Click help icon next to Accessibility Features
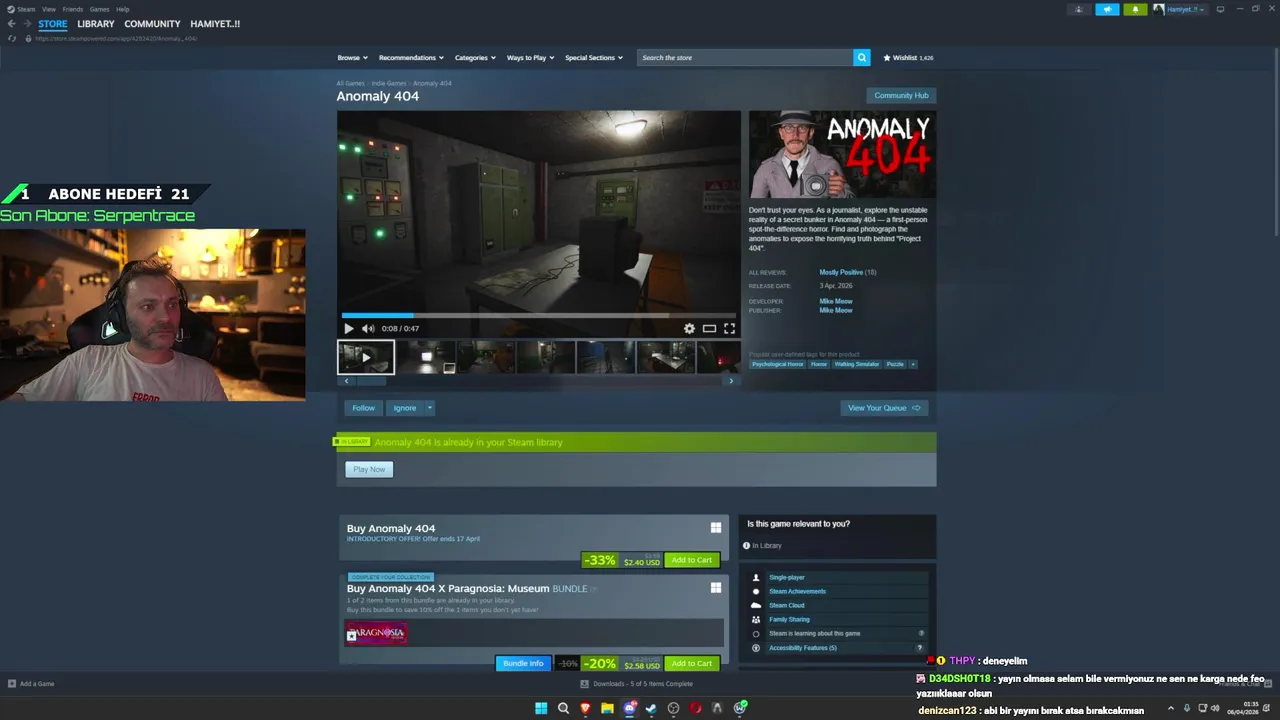Viewport: 1280px width, 720px height. [920, 648]
